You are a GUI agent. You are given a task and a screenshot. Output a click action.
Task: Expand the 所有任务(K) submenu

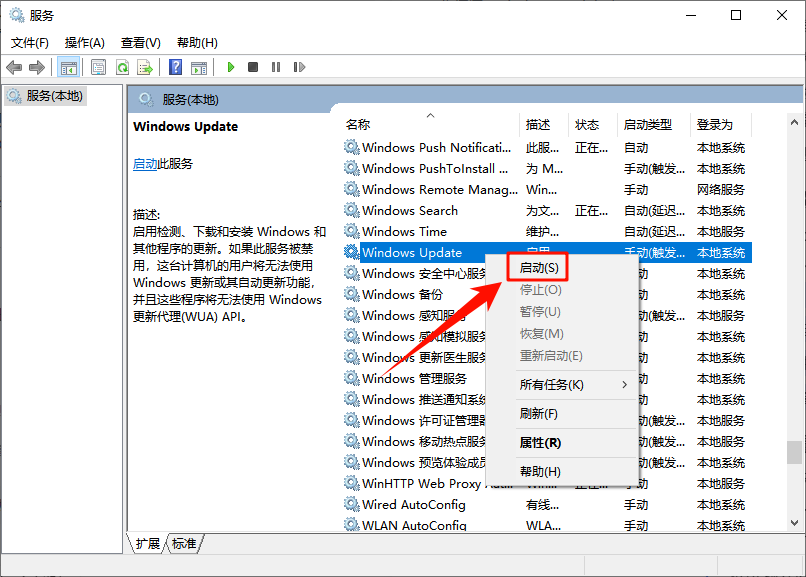[548, 383]
